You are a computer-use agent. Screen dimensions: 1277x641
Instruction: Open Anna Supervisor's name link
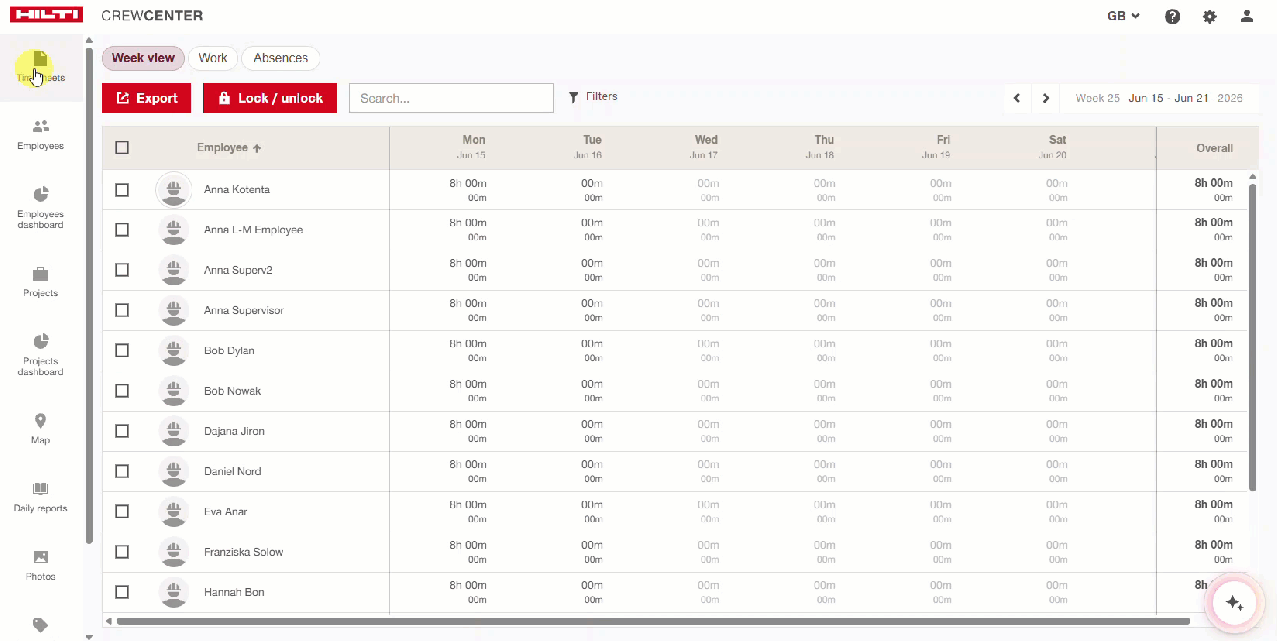click(x=244, y=310)
